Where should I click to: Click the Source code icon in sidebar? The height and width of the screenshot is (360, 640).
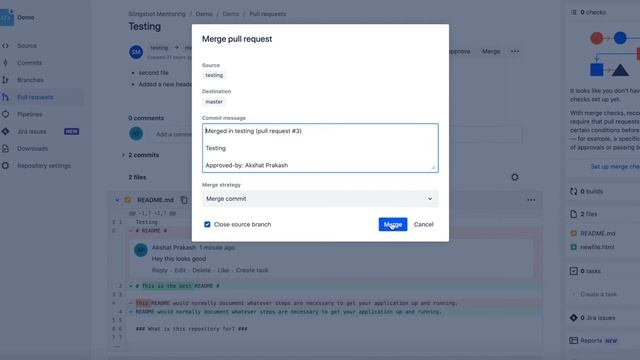(5, 46)
